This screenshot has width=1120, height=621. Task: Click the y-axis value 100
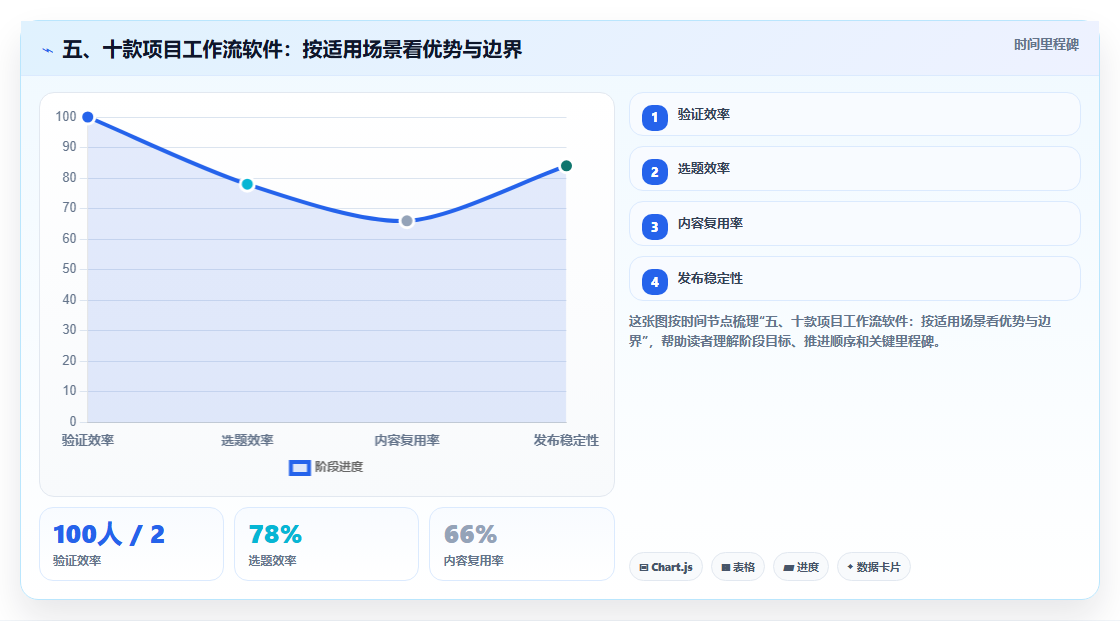[66, 116]
